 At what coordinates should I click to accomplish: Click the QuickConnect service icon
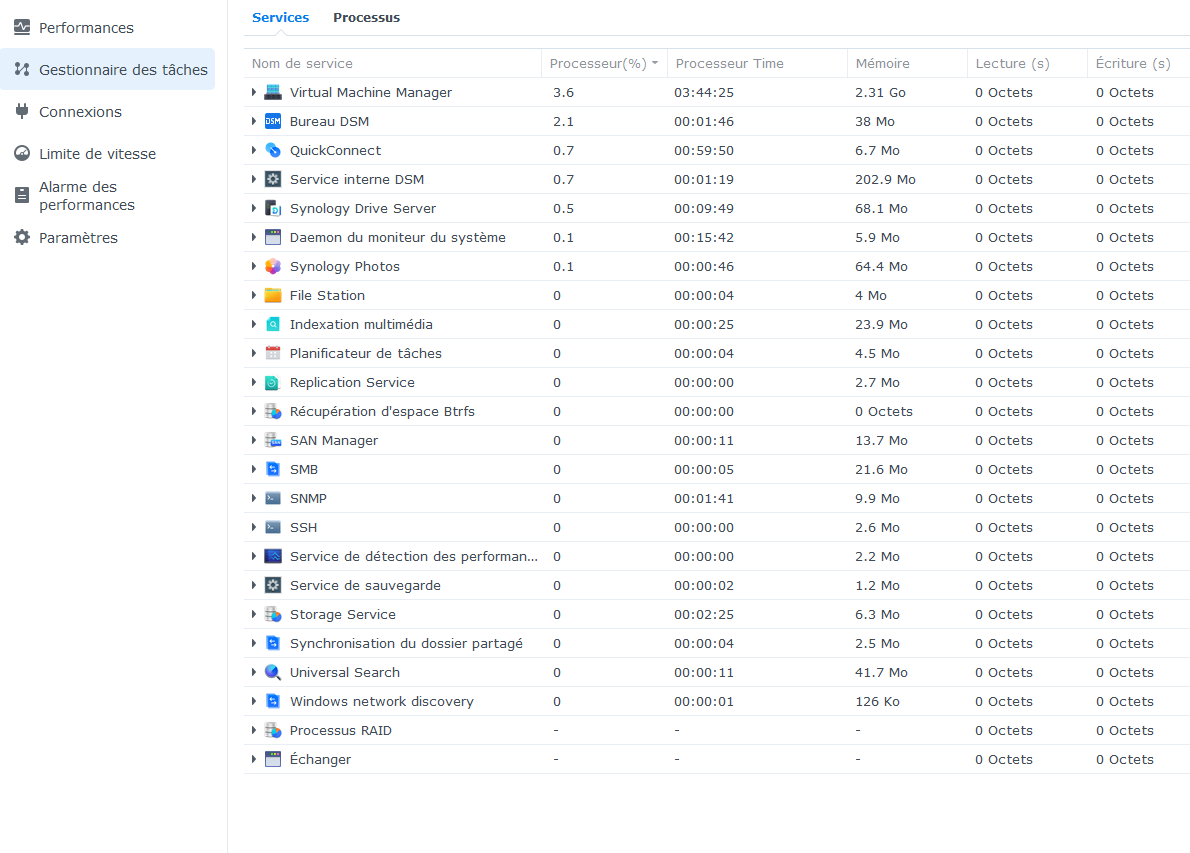click(273, 150)
